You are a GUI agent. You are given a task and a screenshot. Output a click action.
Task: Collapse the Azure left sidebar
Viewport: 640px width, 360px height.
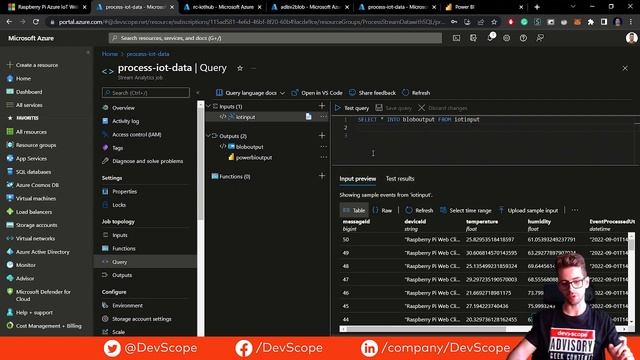(88, 53)
